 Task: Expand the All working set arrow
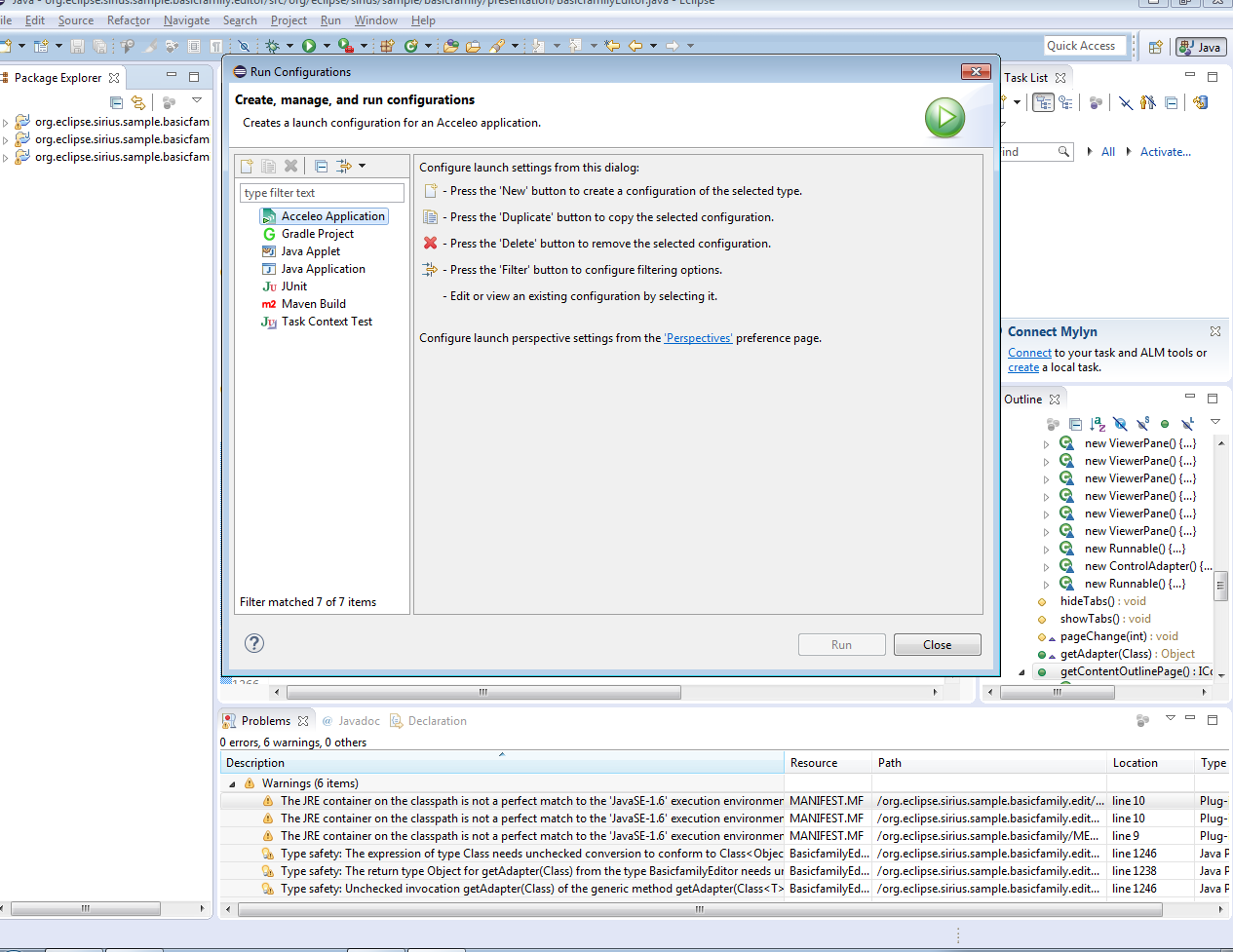[x=1090, y=152]
